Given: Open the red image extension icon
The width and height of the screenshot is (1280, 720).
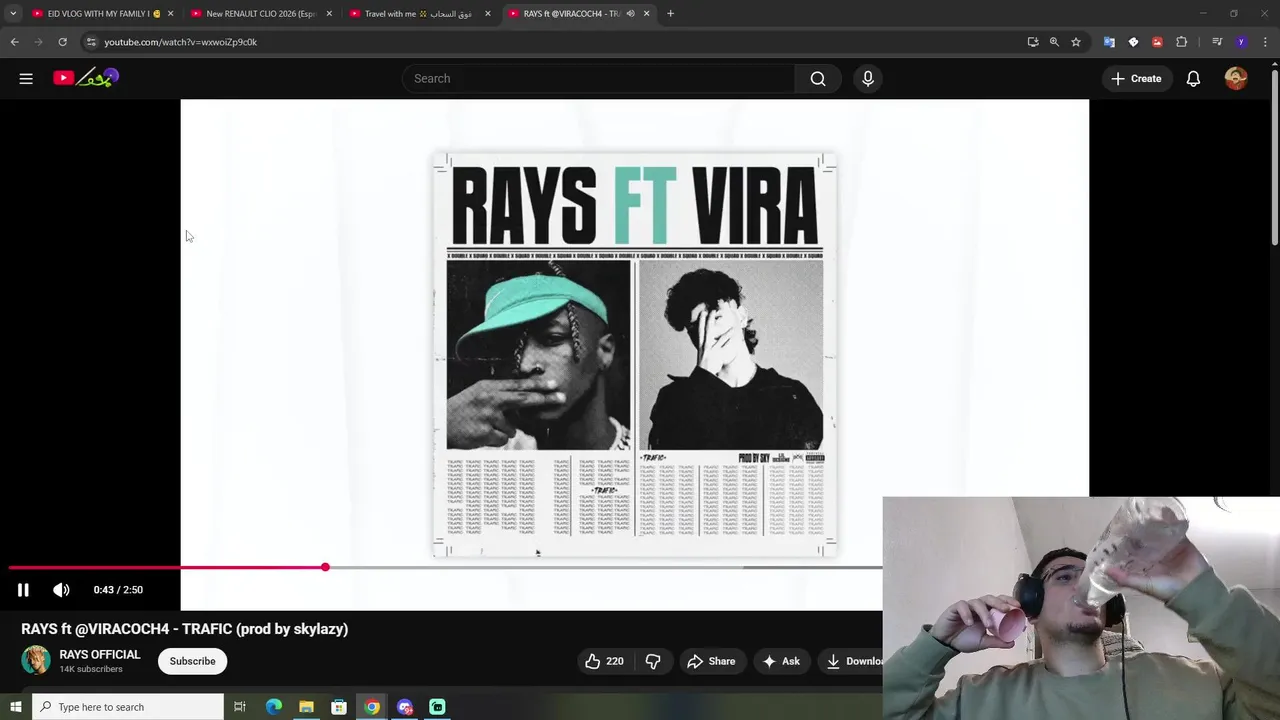Looking at the screenshot, I should coord(1157,42).
